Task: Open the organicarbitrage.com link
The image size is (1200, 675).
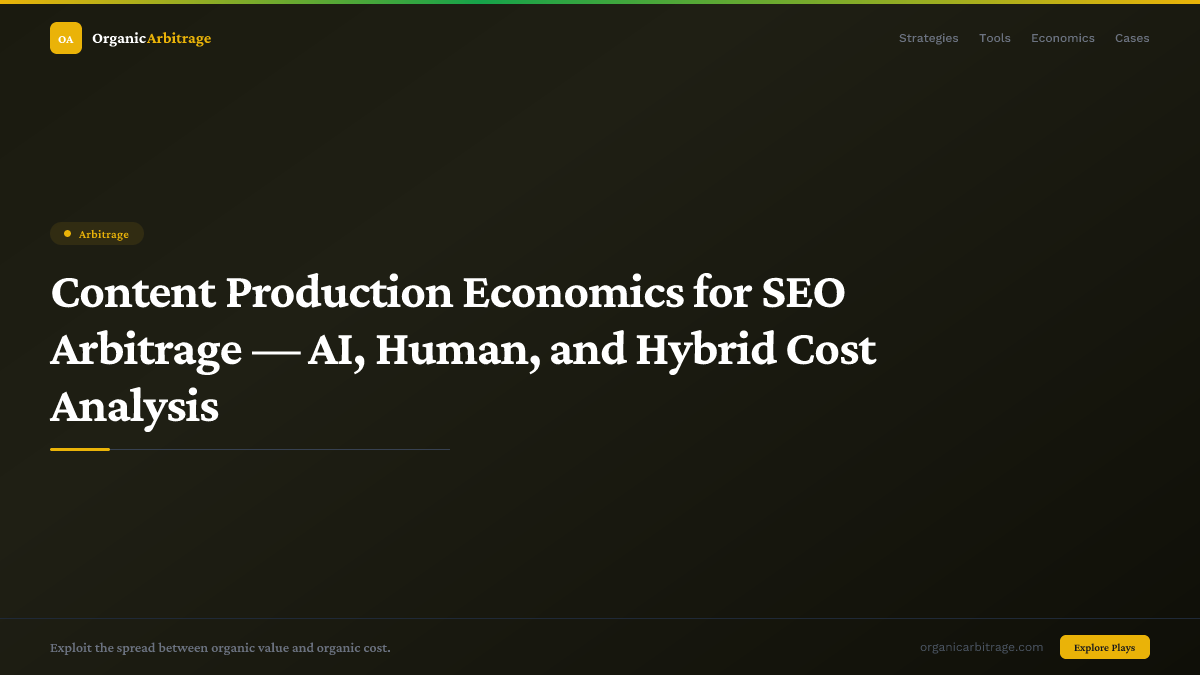Action: (x=982, y=646)
